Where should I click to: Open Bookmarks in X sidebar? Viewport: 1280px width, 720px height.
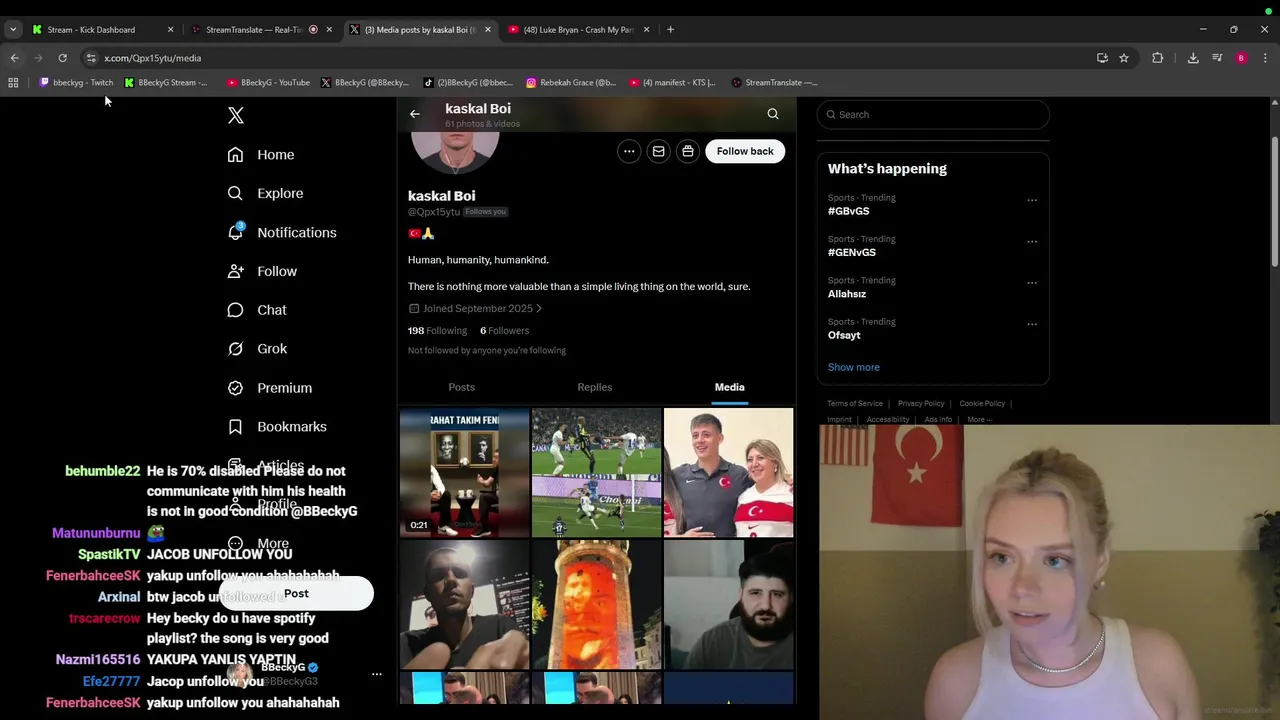point(277,427)
